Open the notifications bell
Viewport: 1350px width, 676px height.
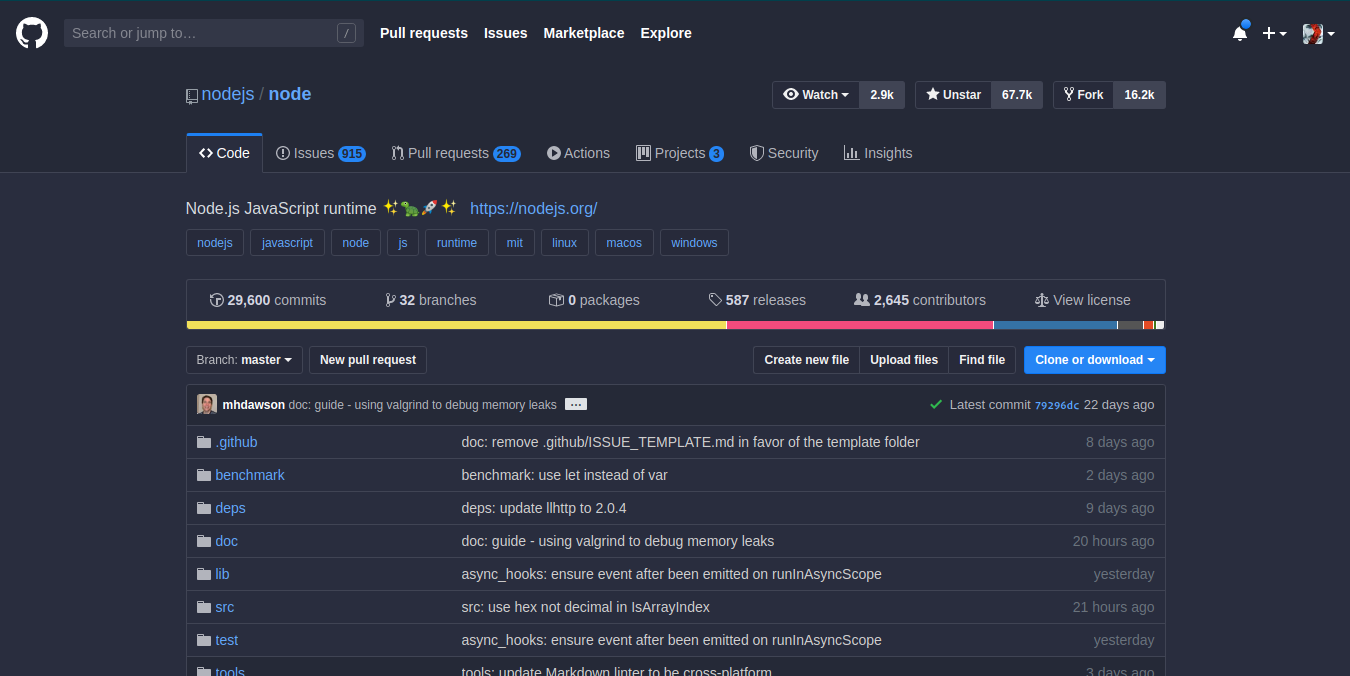click(1240, 32)
